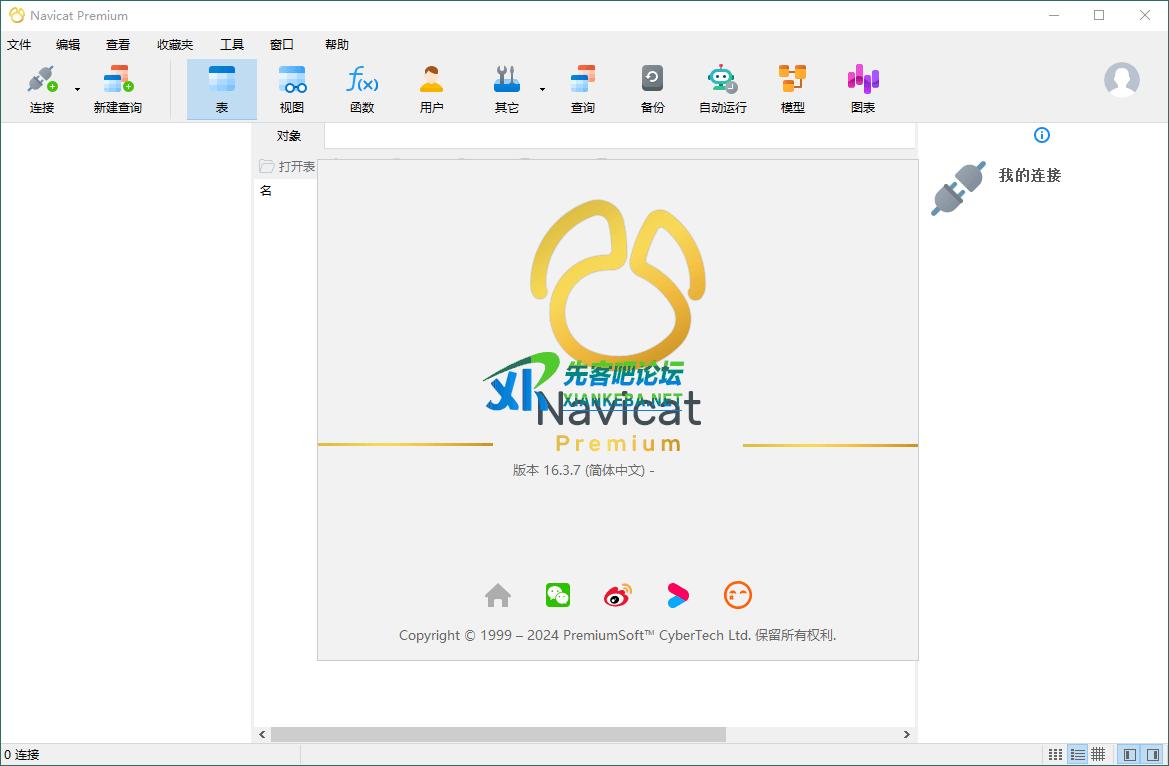The height and width of the screenshot is (766, 1169).
Task: Expand the dropdown arrow next to 其它
Action: pos(542,90)
